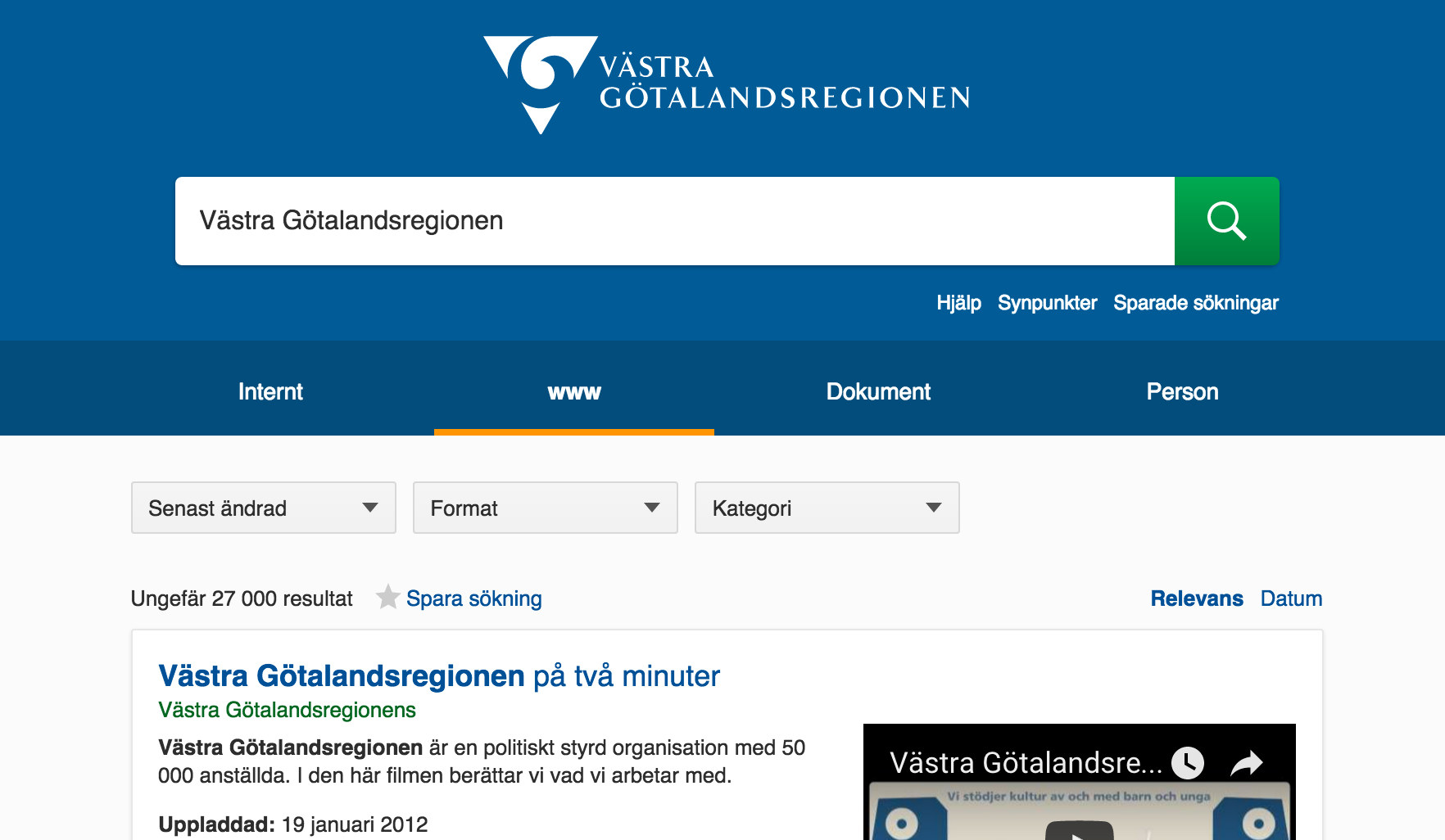Switch to the Internt tab
This screenshot has width=1445, height=840.
(x=270, y=392)
